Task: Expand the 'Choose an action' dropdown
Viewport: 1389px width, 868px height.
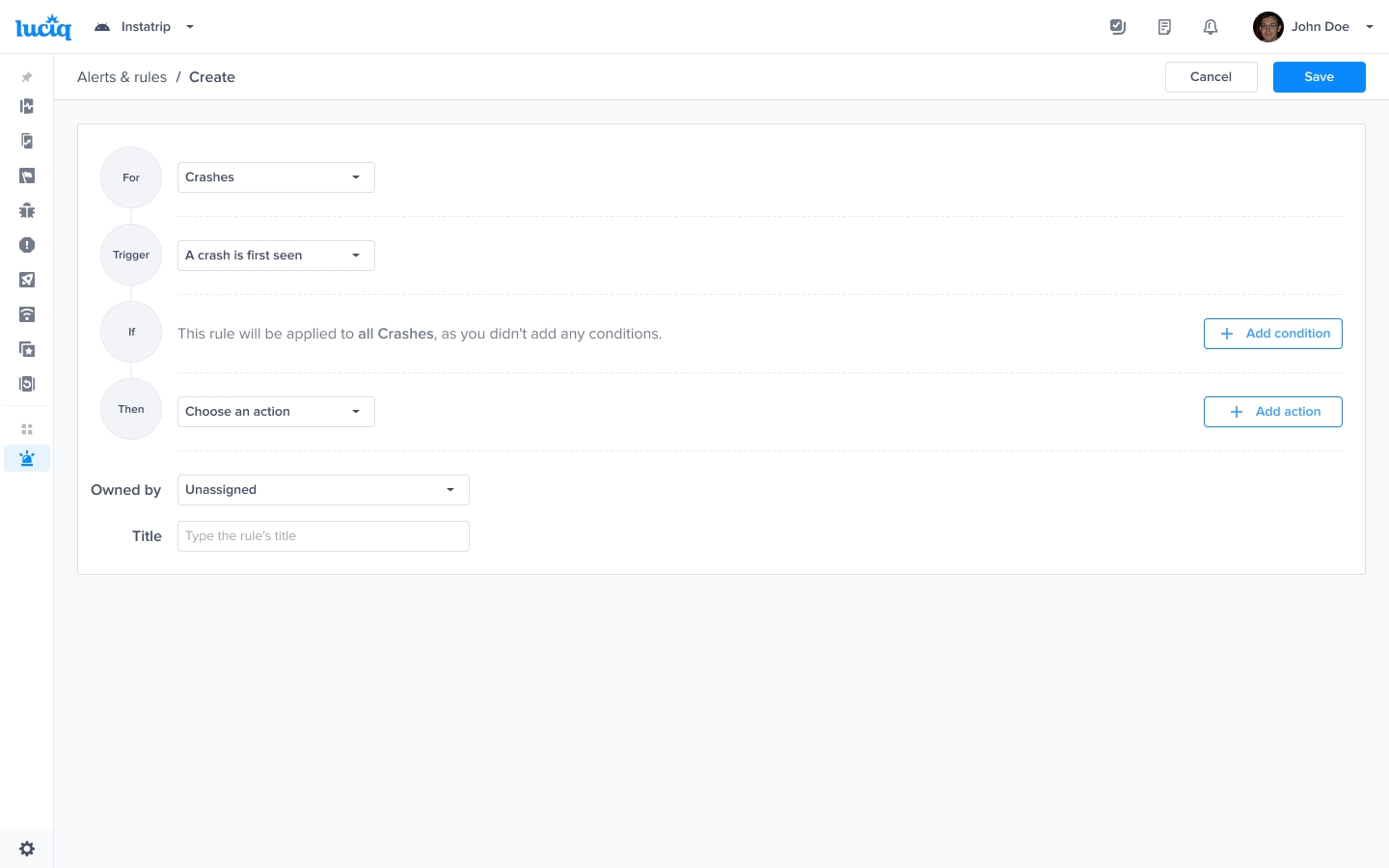Action: [276, 412]
